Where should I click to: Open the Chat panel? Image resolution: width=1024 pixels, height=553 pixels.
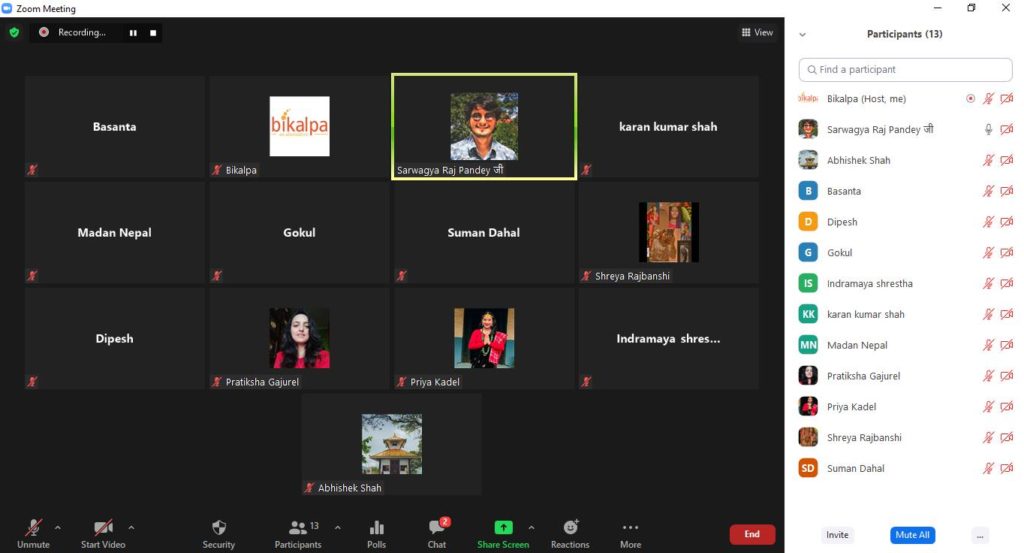437,528
